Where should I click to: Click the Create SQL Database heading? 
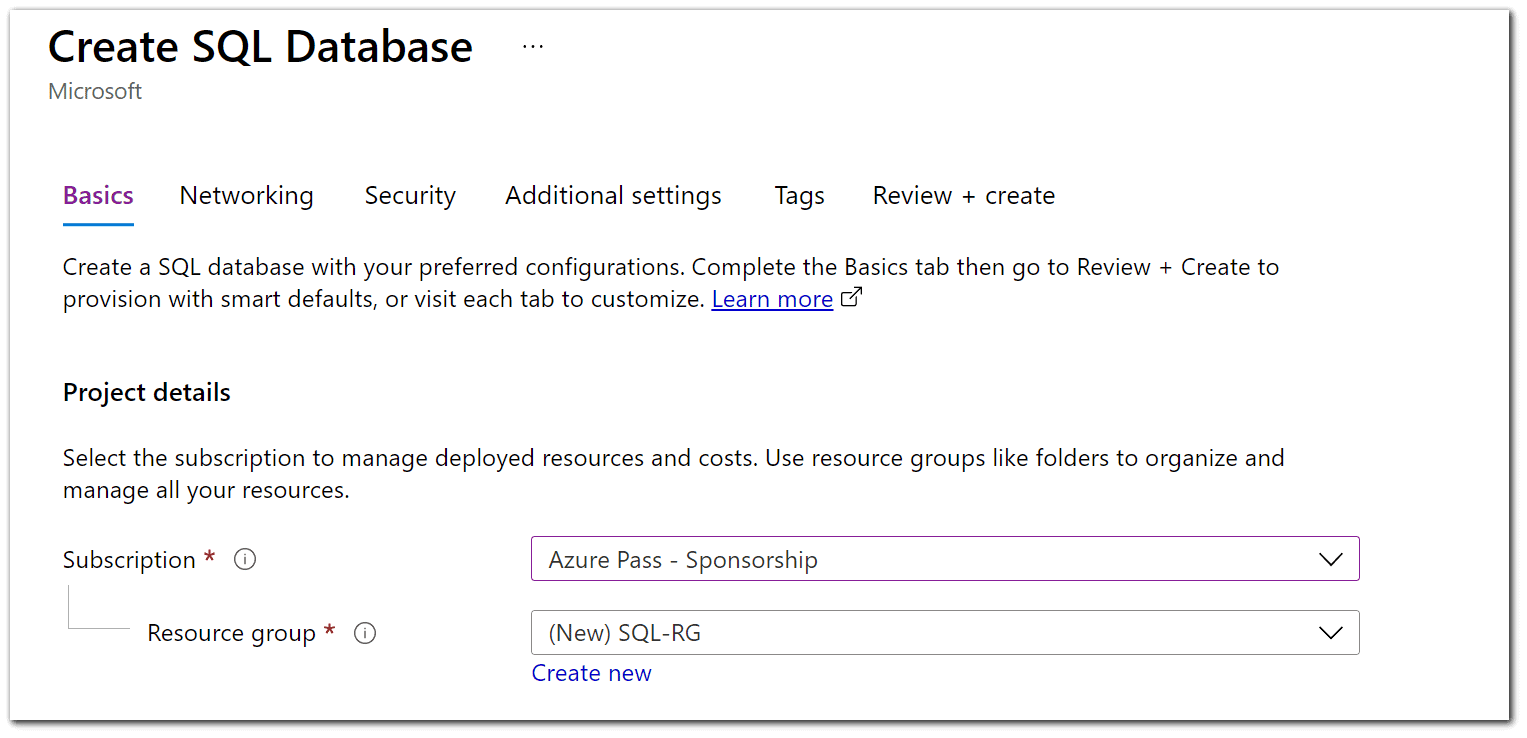pyautogui.click(x=260, y=46)
